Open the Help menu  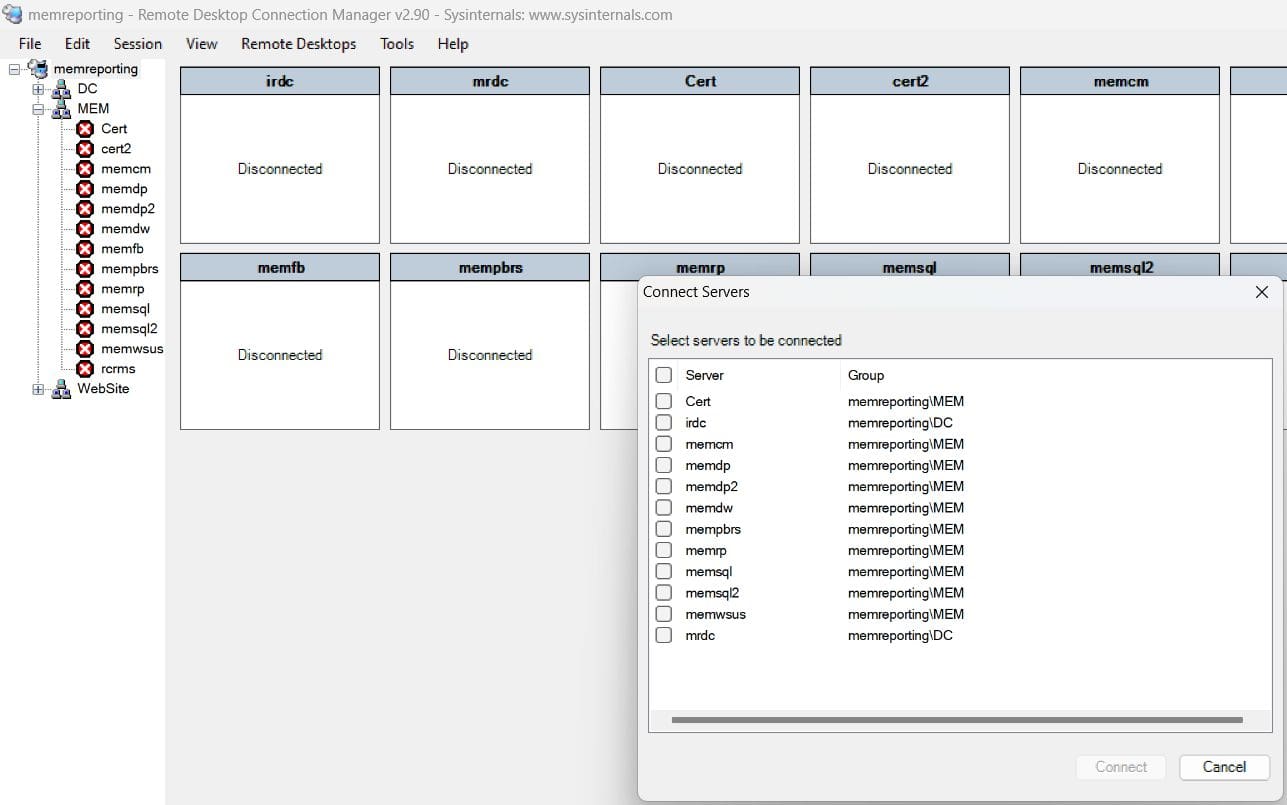tap(453, 44)
